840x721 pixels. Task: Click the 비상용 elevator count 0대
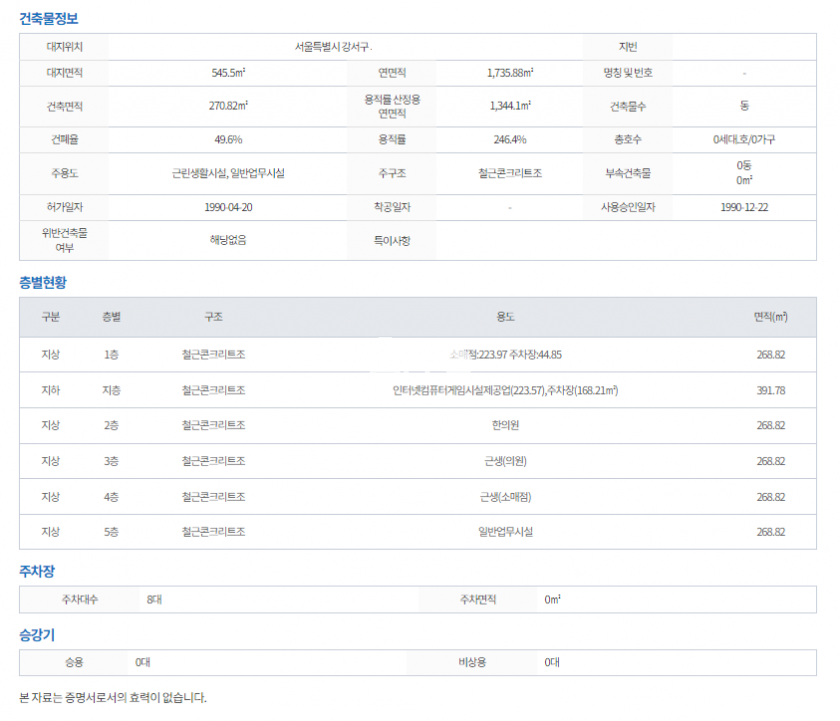click(x=552, y=662)
